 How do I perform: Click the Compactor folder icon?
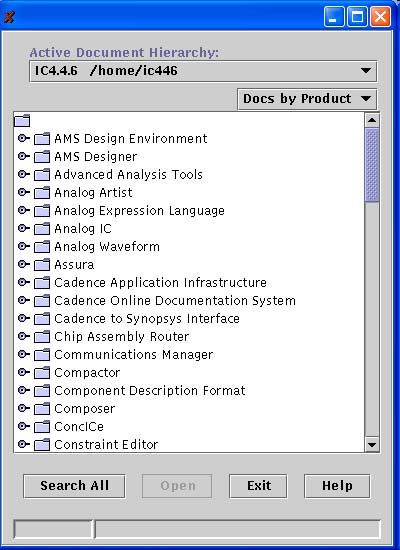point(42,373)
